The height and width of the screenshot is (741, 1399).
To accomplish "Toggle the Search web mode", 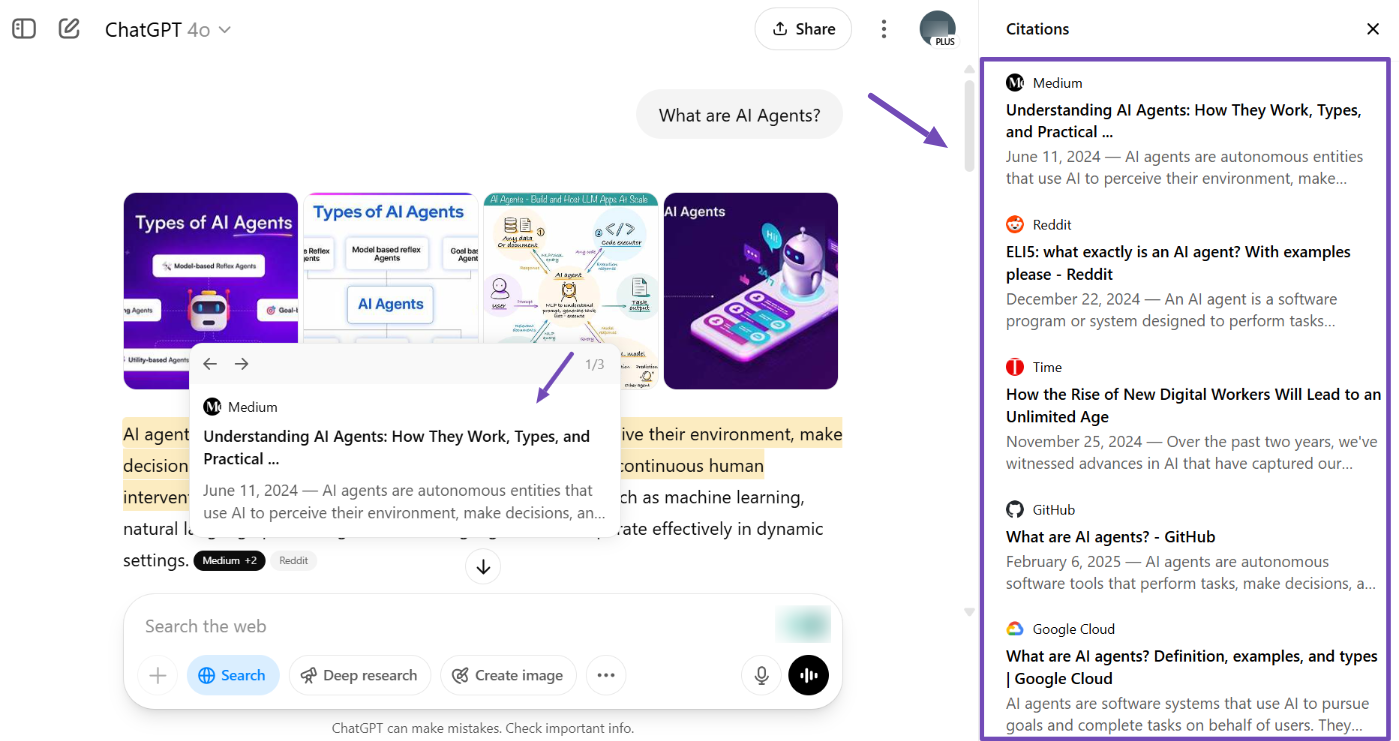I will point(232,676).
